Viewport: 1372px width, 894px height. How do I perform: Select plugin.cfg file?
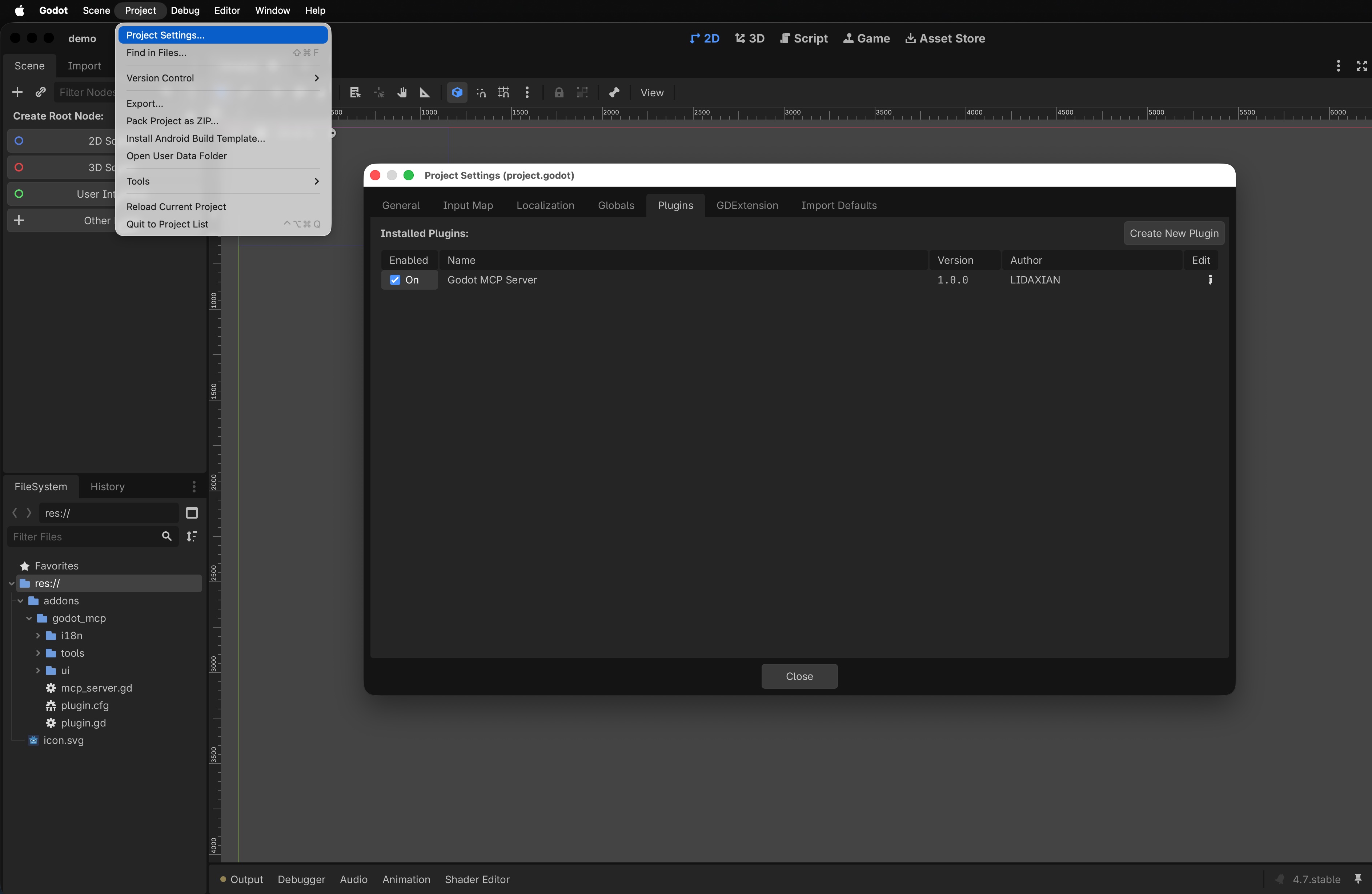[85, 705]
